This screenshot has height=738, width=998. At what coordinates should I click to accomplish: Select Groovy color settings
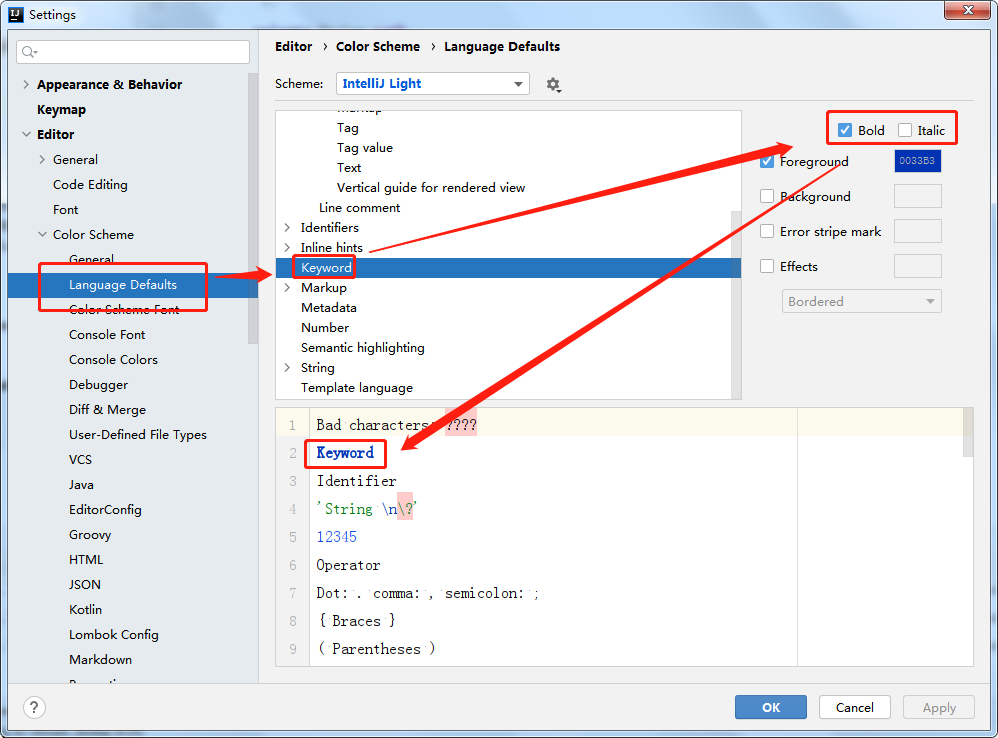click(90, 534)
